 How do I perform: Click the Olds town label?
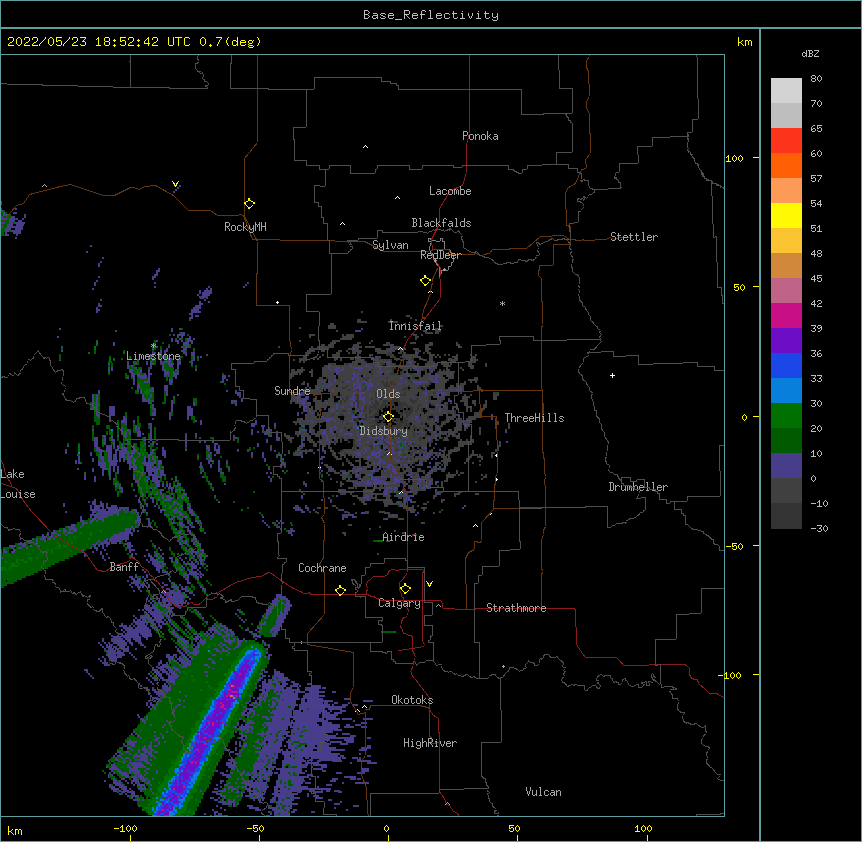pyautogui.click(x=388, y=394)
